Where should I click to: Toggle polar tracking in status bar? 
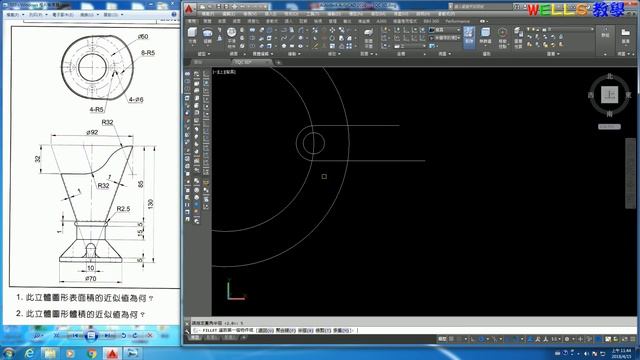click(x=482, y=339)
